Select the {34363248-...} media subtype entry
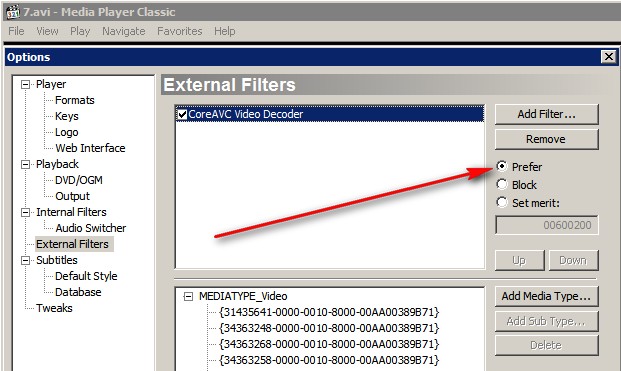Image resolution: width=621 pixels, height=371 pixels. (x=329, y=328)
